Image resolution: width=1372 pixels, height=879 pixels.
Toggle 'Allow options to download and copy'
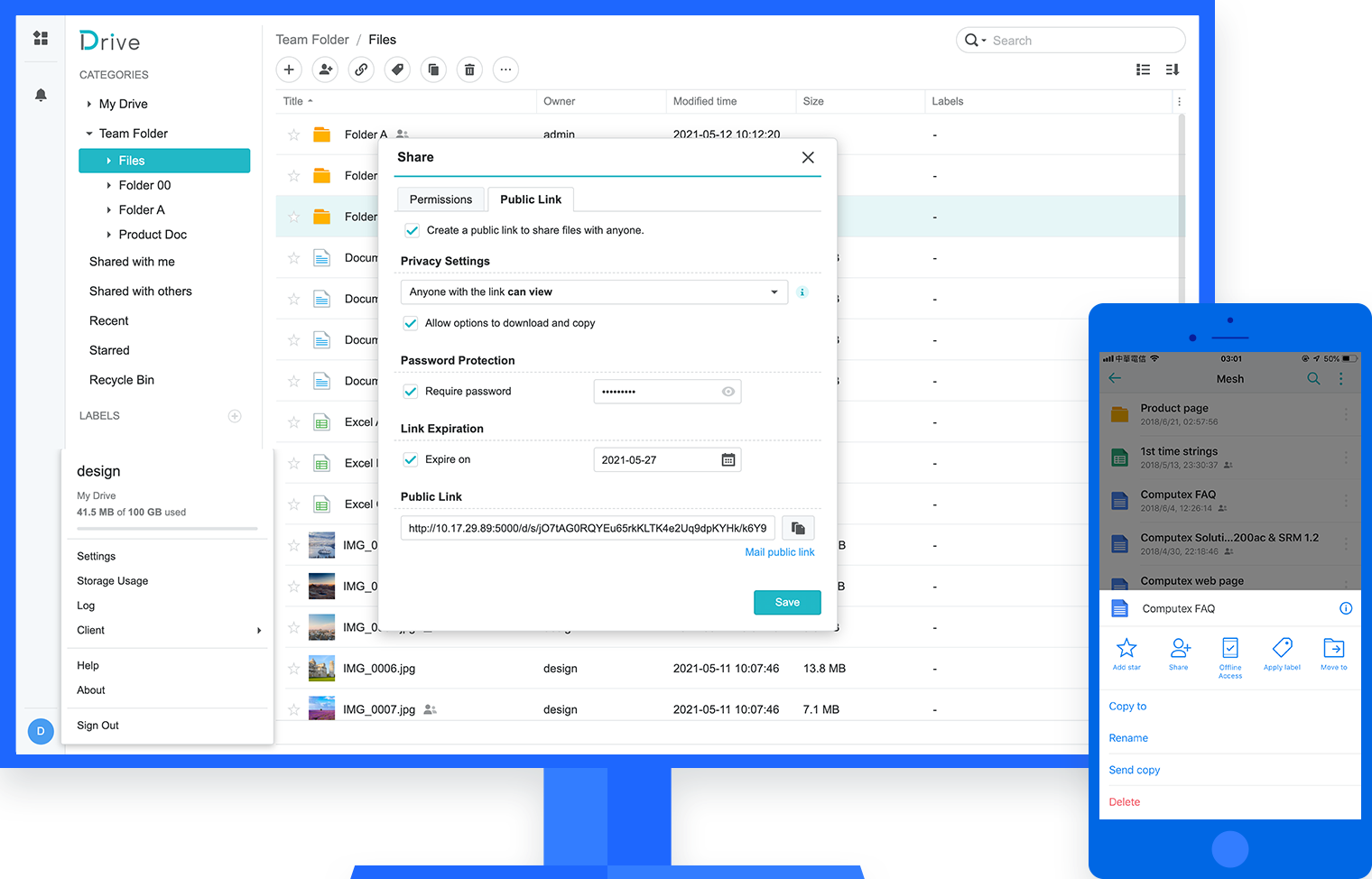[411, 323]
